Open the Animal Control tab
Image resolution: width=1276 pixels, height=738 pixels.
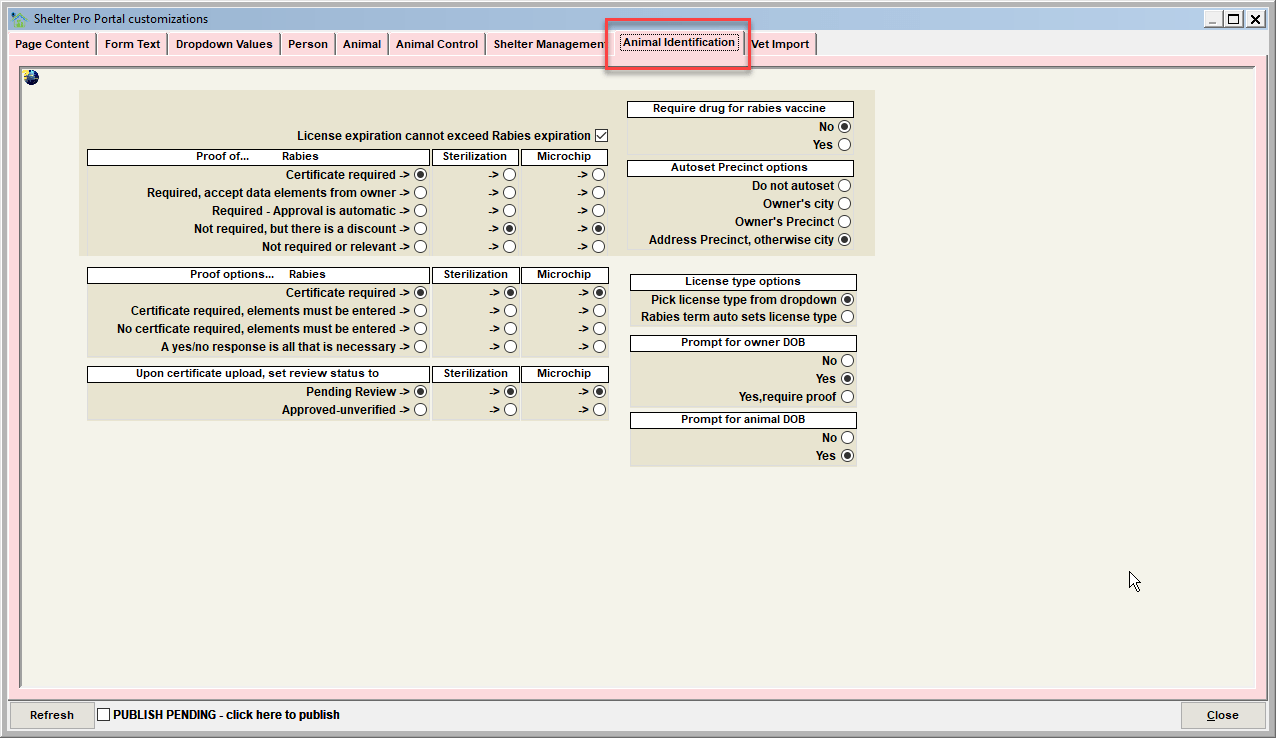[437, 44]
